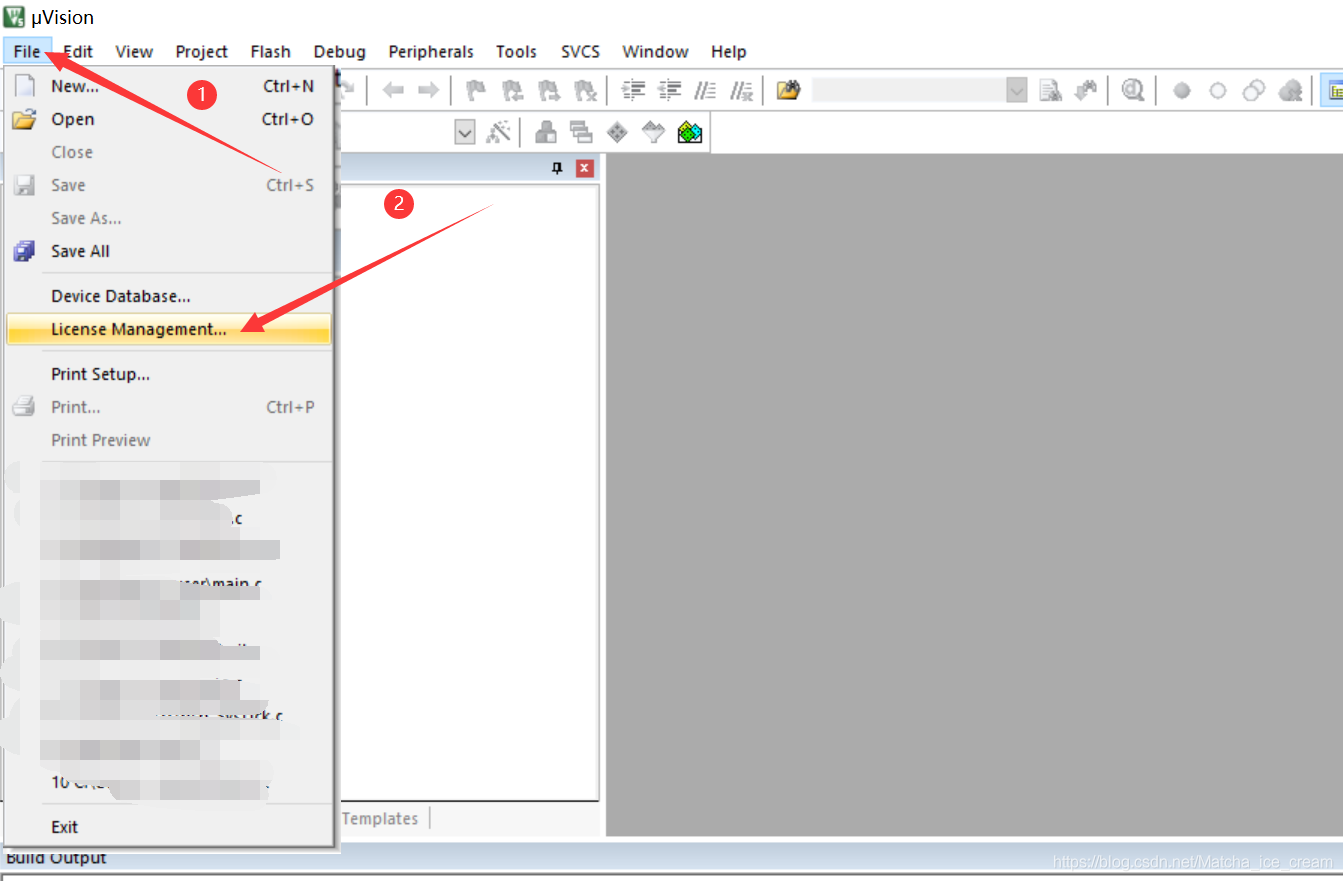Open the Flash menu
Screen dimensions: 1343x881
pyautogui.click(x=271, y=51)
